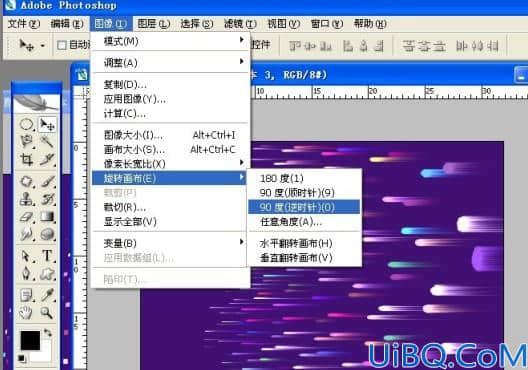Screen dimensions: 528x370
Task: Open 图像大小(I)... dialog
Action: tap(170, 135)
